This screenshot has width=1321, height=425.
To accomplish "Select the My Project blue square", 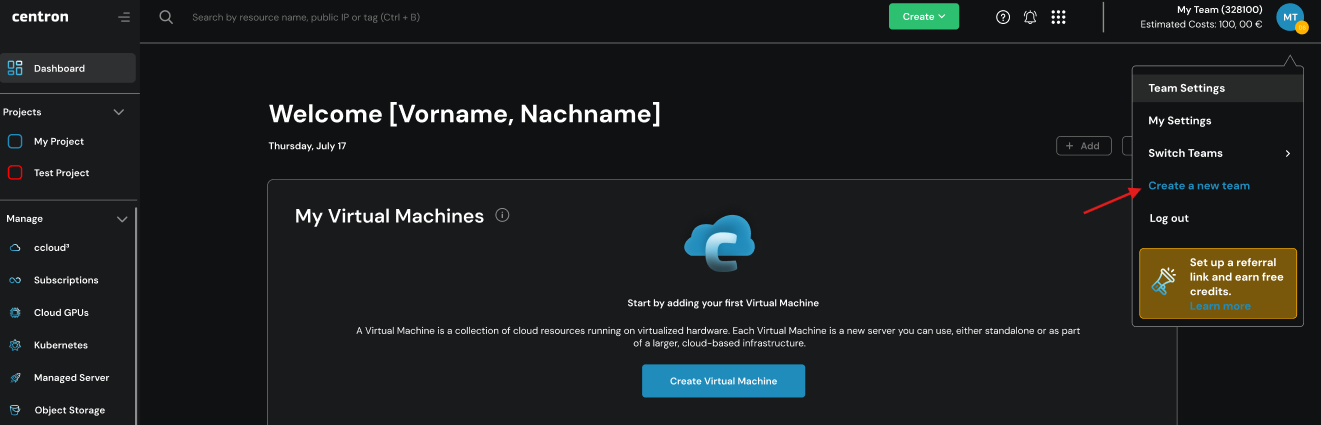I will [x=15, y=141].
